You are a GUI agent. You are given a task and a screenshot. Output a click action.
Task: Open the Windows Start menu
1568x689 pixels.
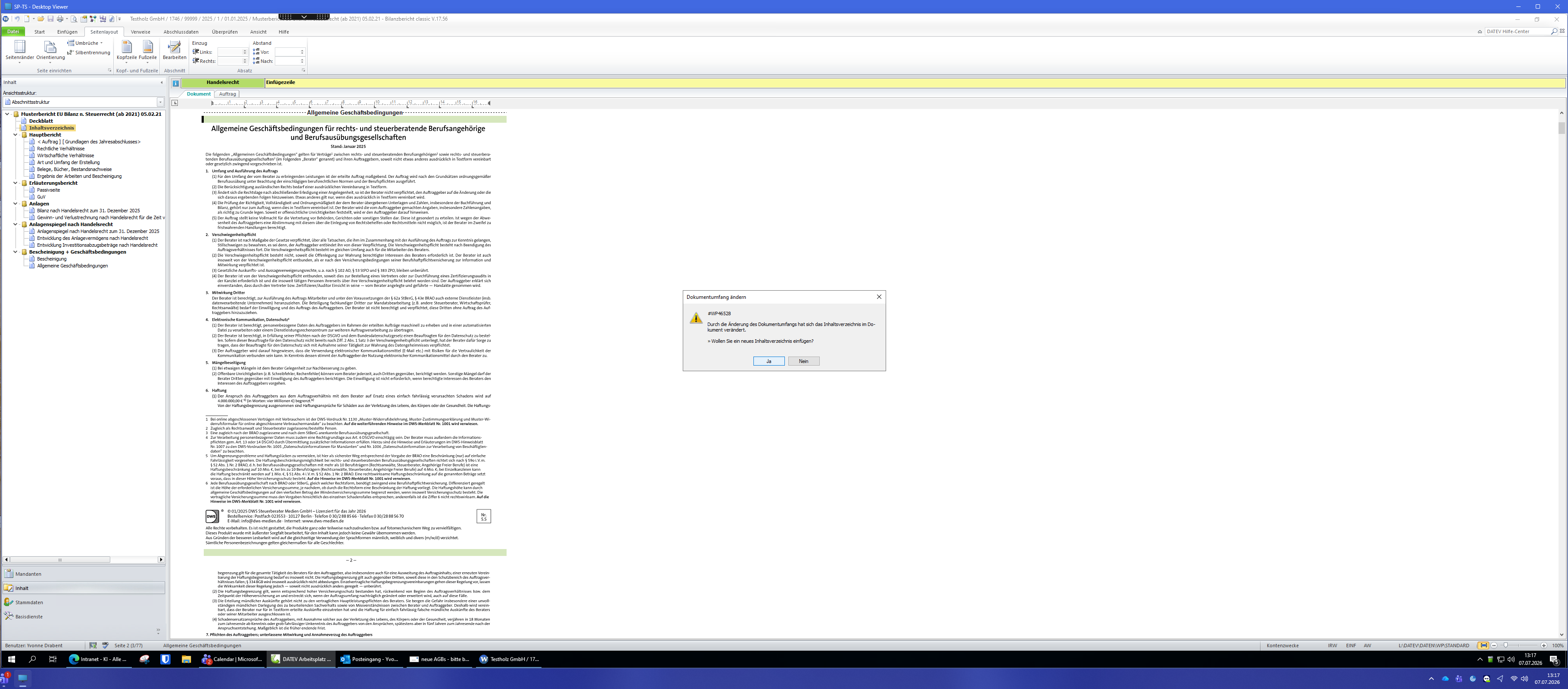pos(11,659)
